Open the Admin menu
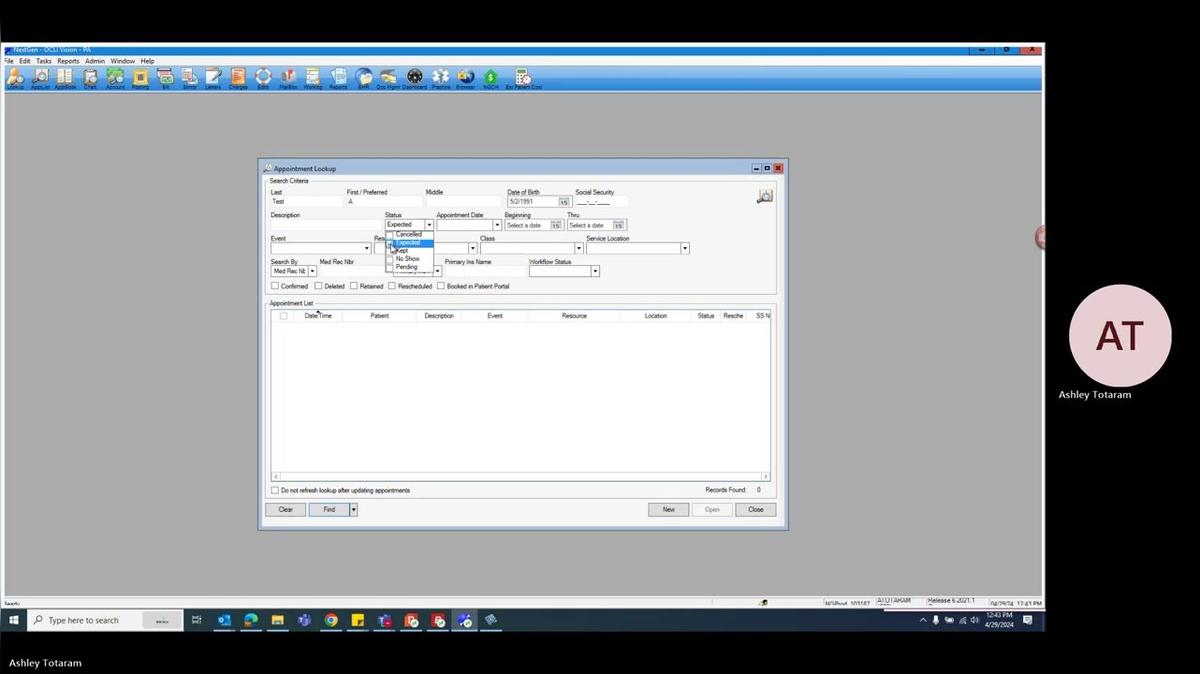The height and width of the screenshot is (674, 1200). [95, 61]
